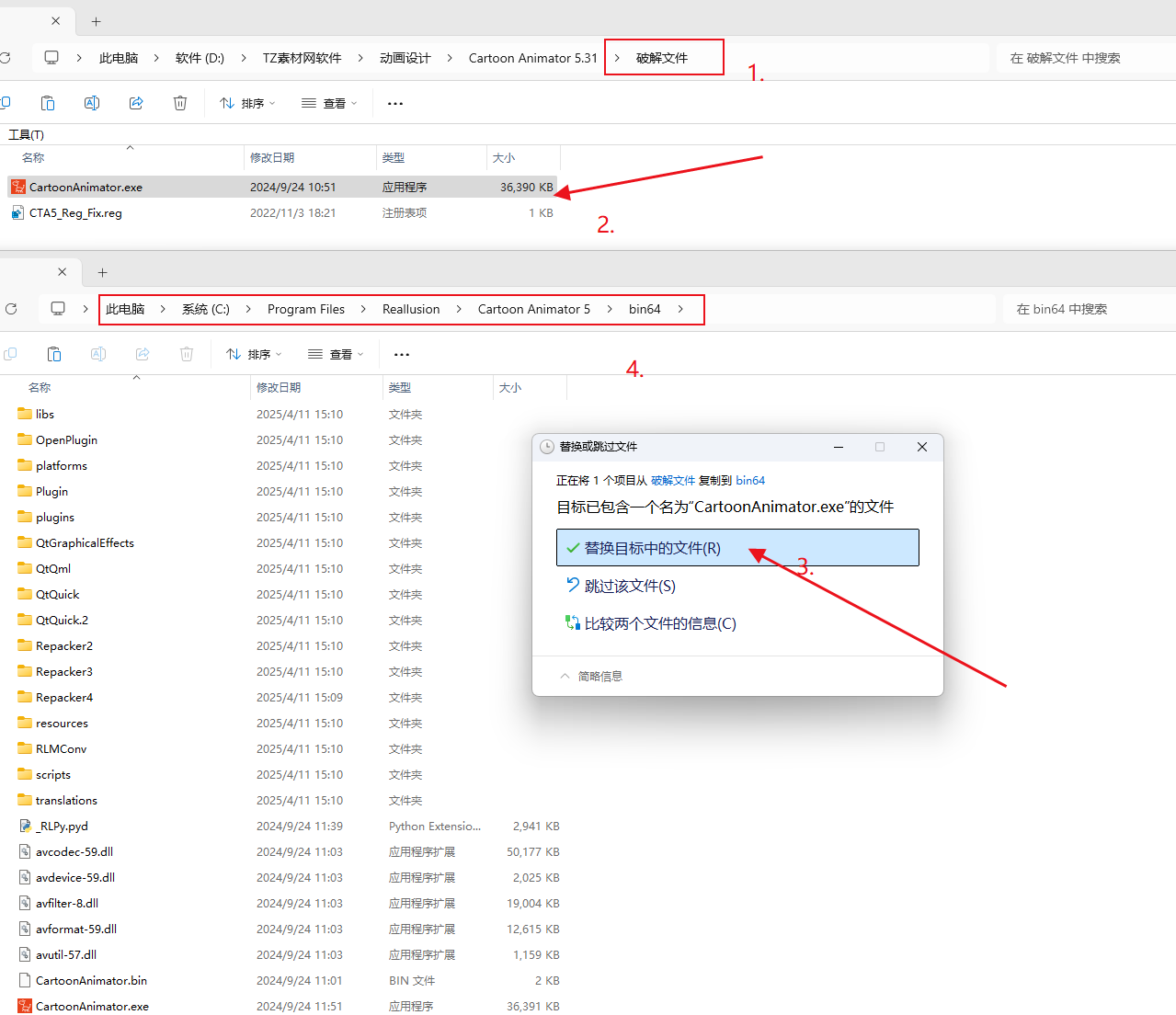This screenshot has width=1176, height=1015.
Task: Minimize the 替换或跳过文件 dialog
Action: pos(839,447)
